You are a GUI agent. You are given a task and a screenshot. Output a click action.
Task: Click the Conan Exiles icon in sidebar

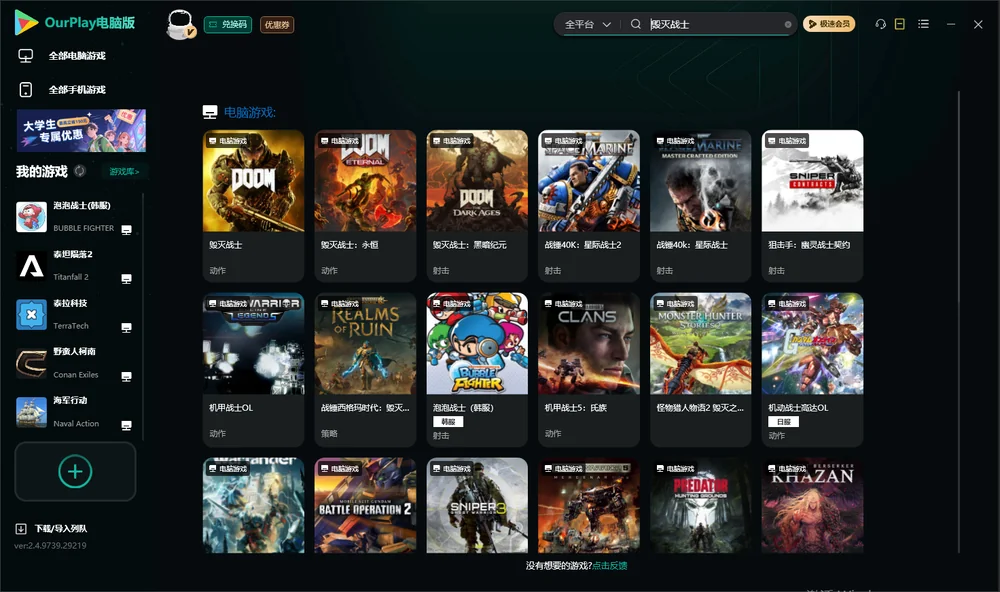[31, 364]
